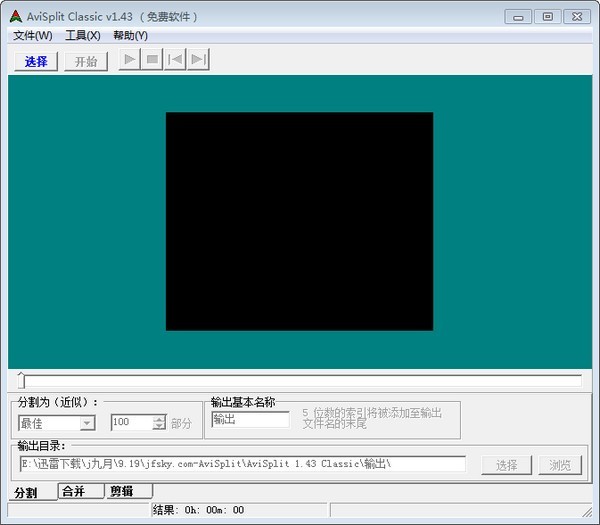Jump to the previous frame marker
Image resolution: width=600 pixels, height=525 pixels.
(175, 59)
